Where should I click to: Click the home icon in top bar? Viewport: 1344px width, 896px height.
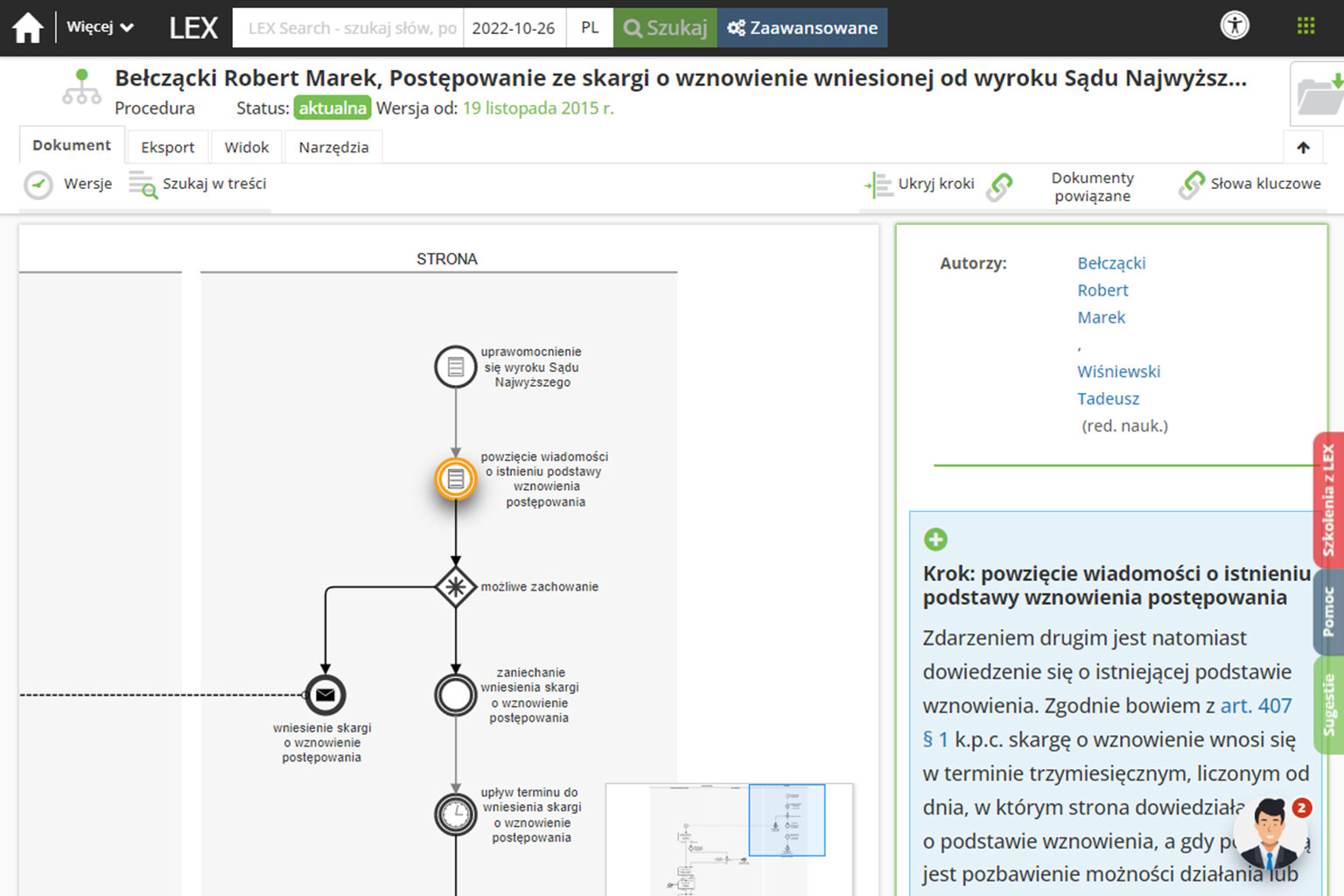coord(27,28)
